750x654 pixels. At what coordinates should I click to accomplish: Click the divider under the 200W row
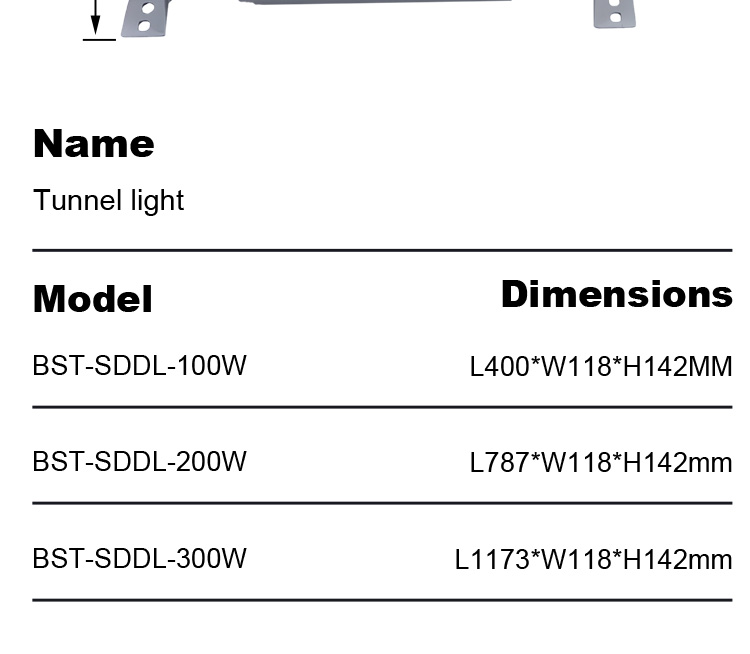(x=382, y=504)
